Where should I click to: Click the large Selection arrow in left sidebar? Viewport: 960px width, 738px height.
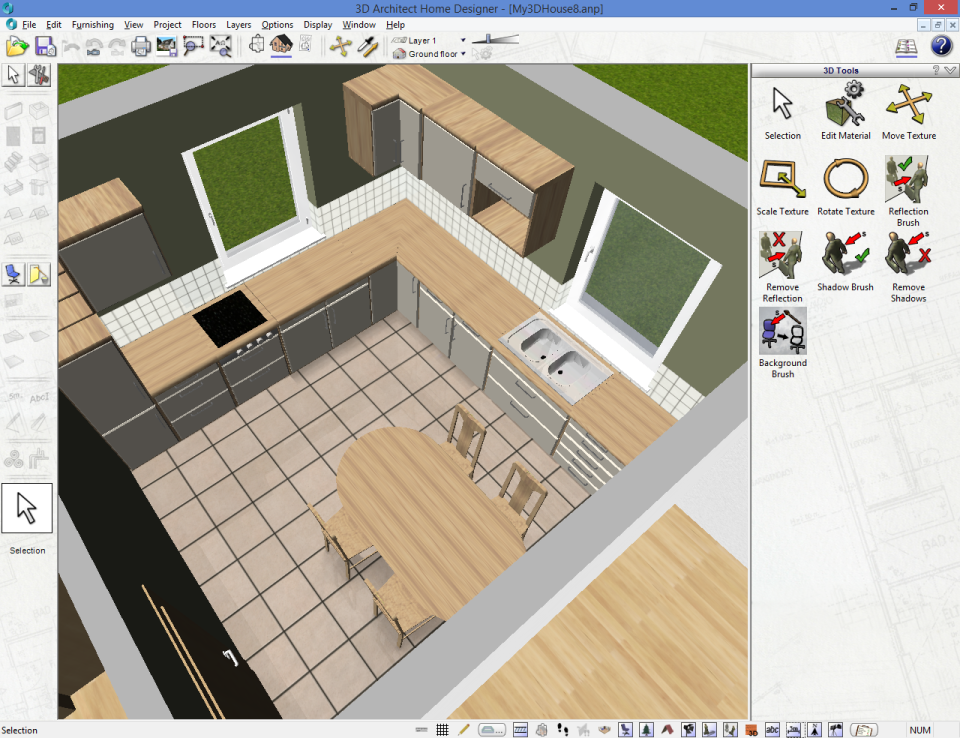27,508
